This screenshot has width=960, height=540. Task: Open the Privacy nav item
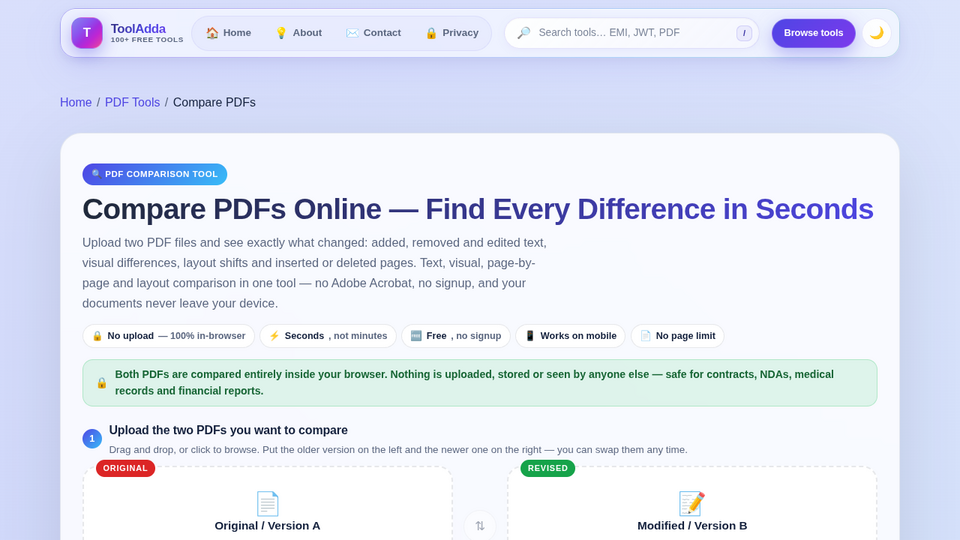click(452, 33)
